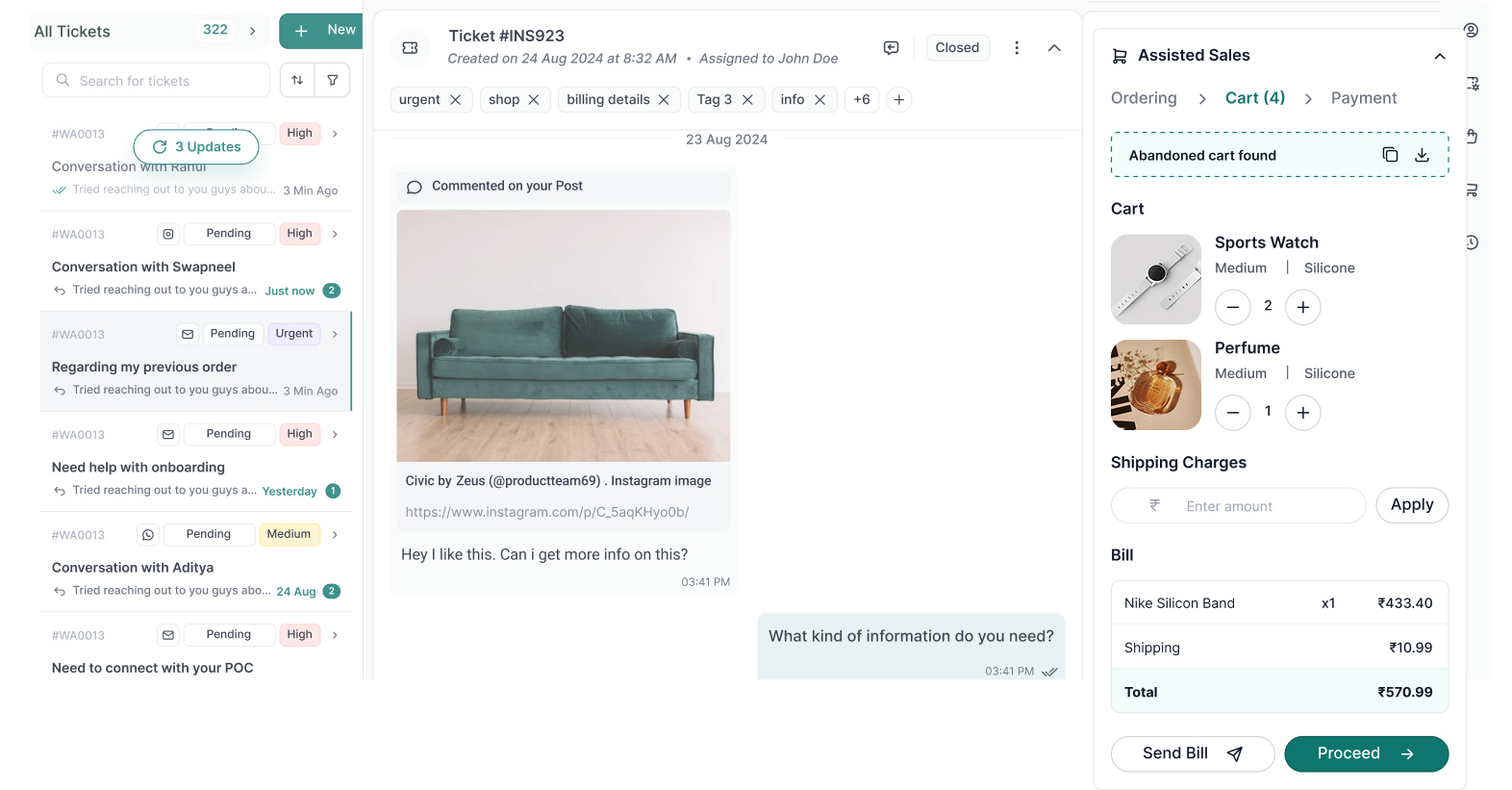Open the Sports Watch product thumbnail

tap(1156, 279)
